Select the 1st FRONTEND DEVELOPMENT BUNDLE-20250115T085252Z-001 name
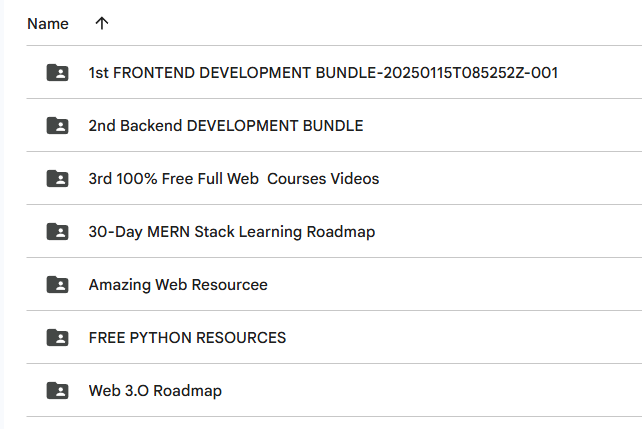Screen dimensions: 642x429 323,73
